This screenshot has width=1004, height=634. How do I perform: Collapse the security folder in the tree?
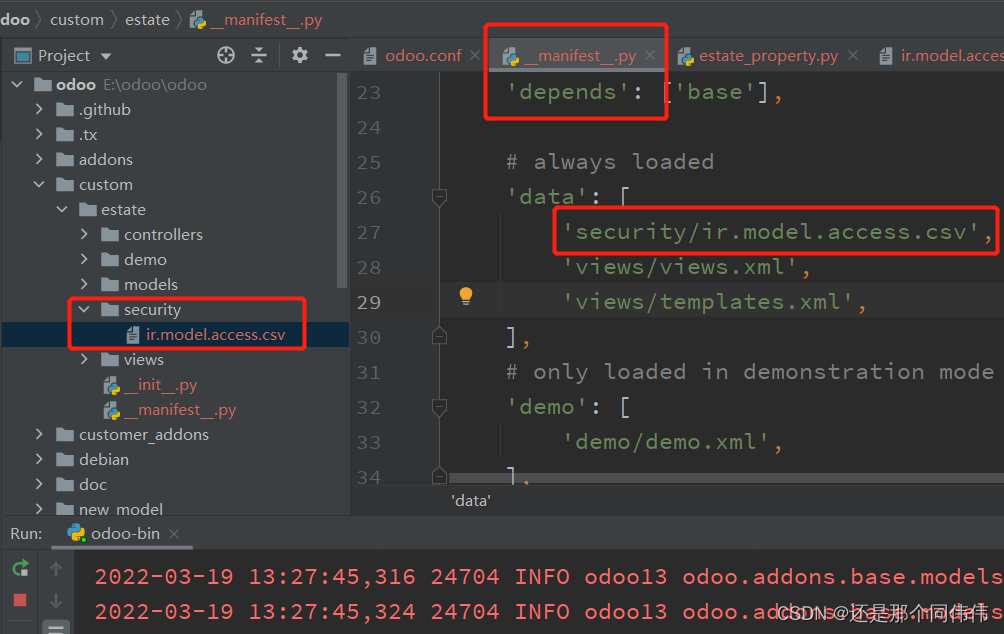click(x=83, y=309)
